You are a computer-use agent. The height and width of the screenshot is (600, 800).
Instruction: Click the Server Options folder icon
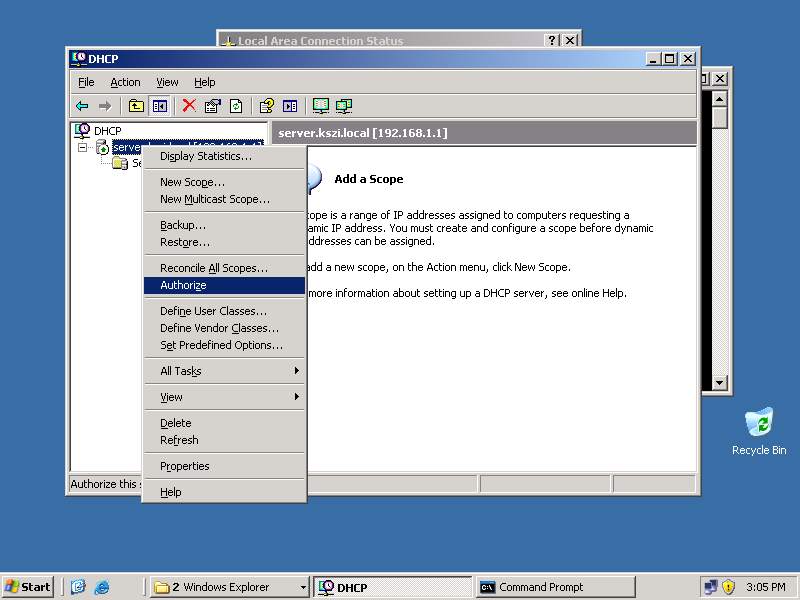coord(120,163)
